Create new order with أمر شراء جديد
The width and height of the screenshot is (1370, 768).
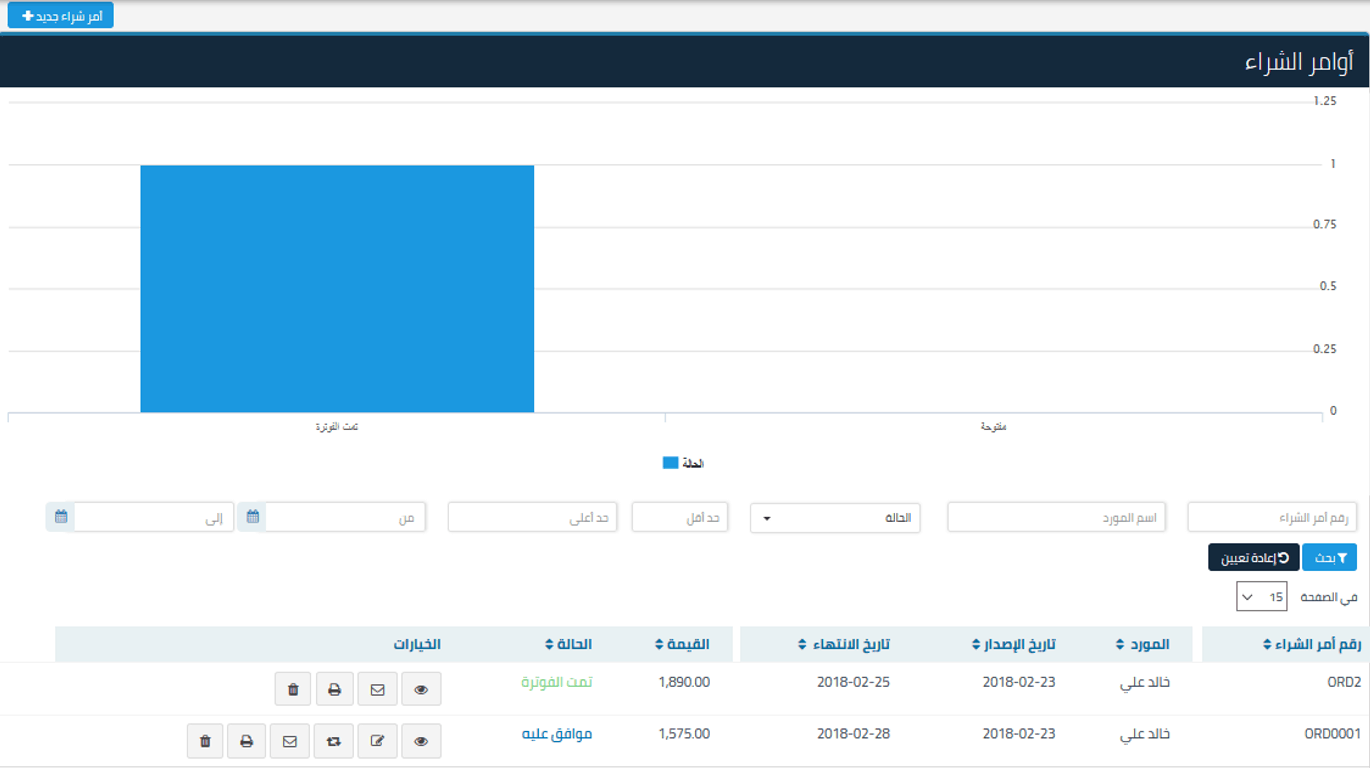coord(61,16)
